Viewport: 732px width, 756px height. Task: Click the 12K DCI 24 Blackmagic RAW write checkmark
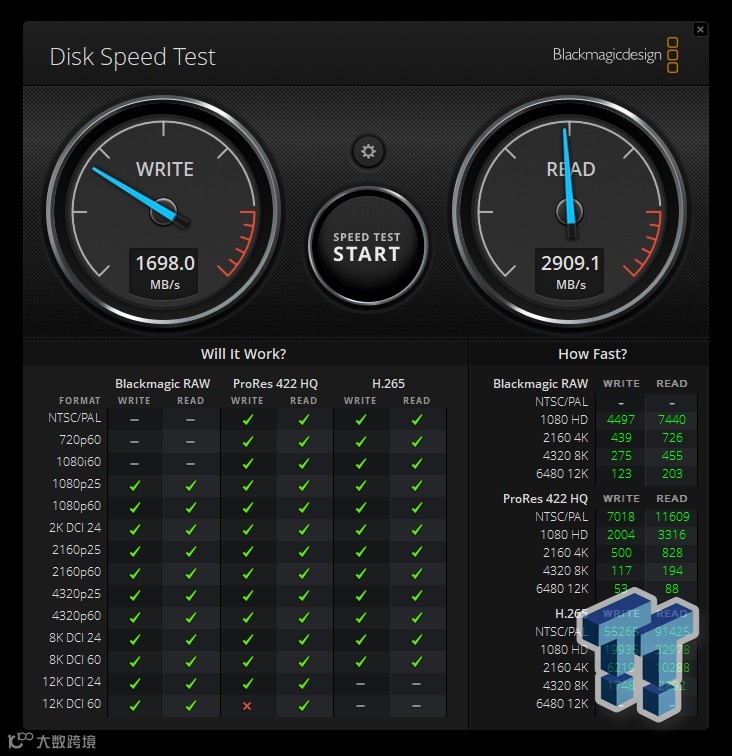pos(135,683)
